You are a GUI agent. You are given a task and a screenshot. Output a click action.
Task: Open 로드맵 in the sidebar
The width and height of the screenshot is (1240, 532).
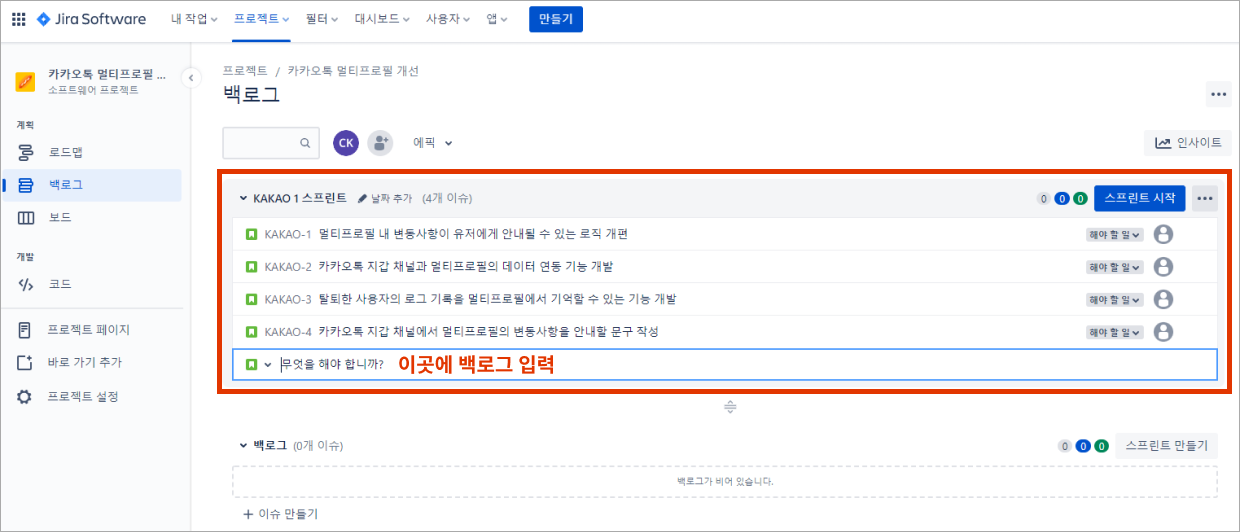[91, 153]
